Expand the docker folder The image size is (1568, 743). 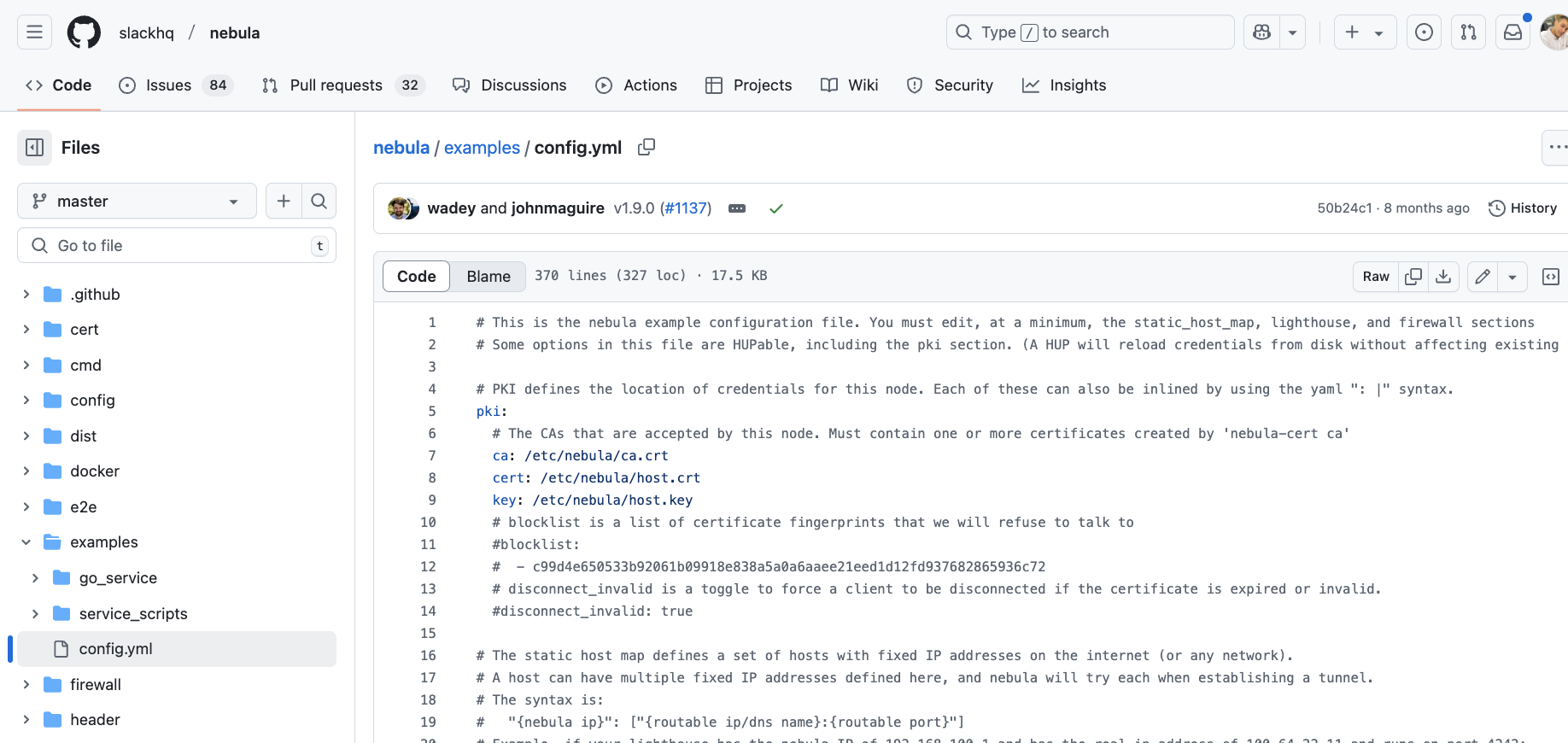26,471
